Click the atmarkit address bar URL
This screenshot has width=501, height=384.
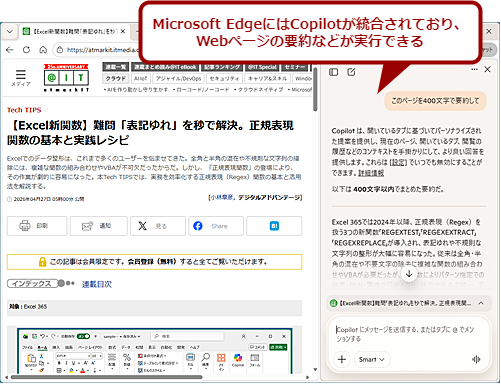point(102,50)
